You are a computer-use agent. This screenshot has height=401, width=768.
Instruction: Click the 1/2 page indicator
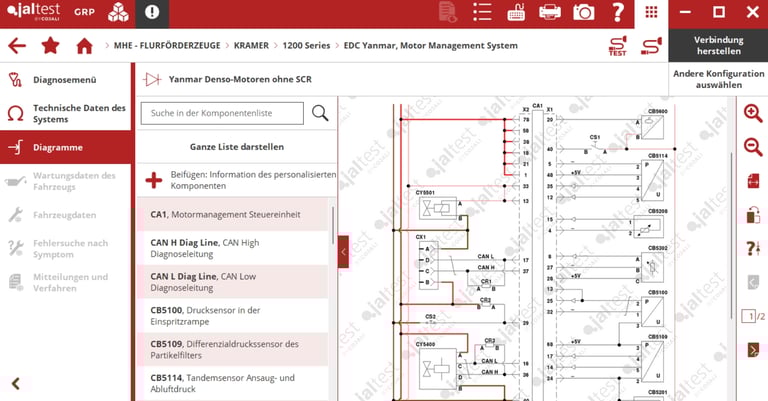[753, 316]
